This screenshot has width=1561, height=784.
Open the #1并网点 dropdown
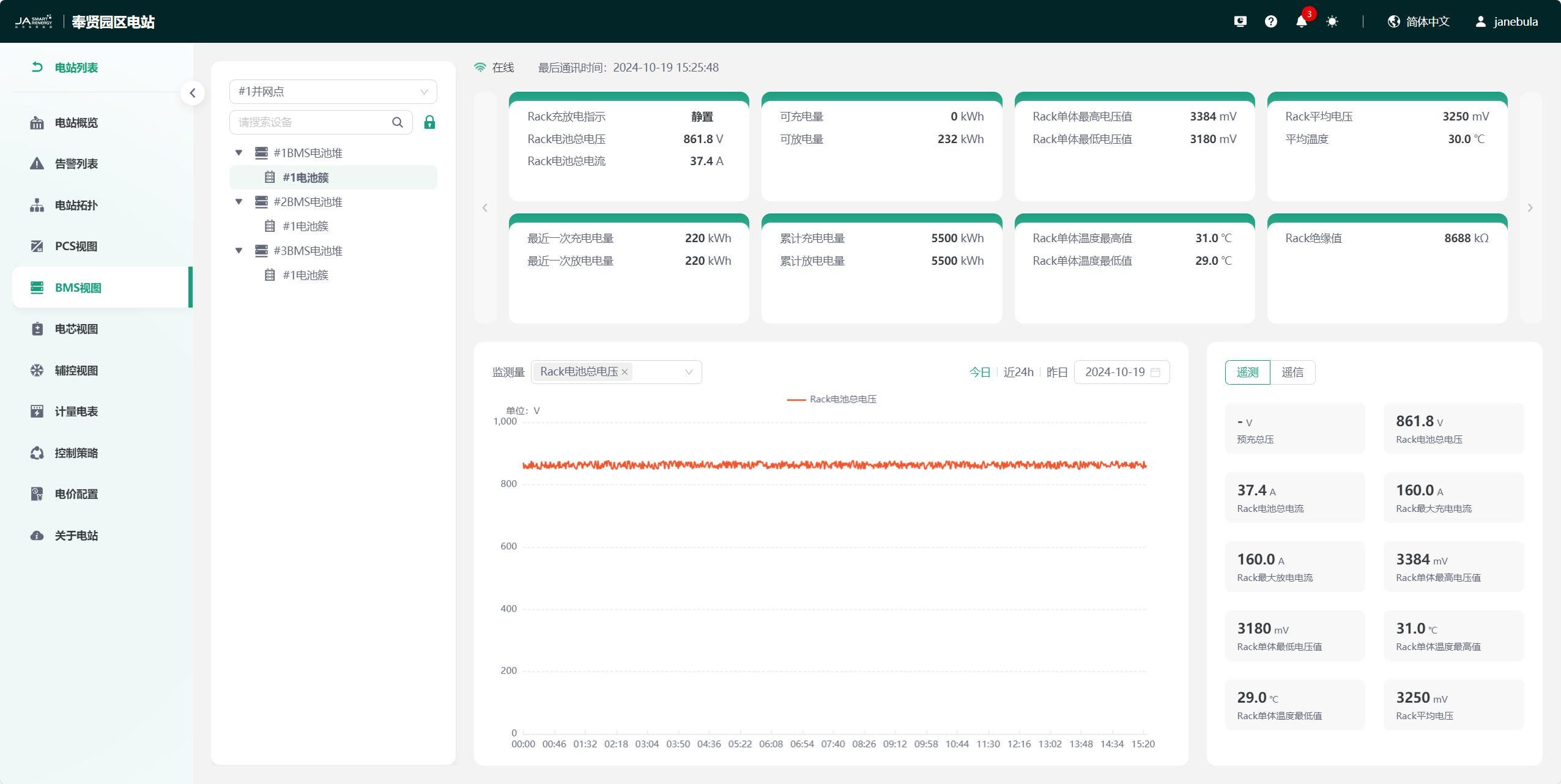click(333, 92)
